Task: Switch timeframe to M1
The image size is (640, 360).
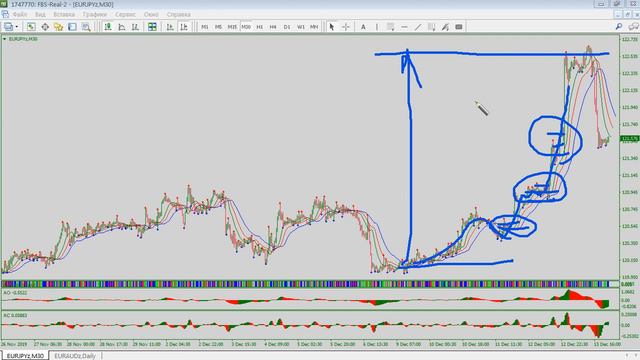Action: (204, 27)
